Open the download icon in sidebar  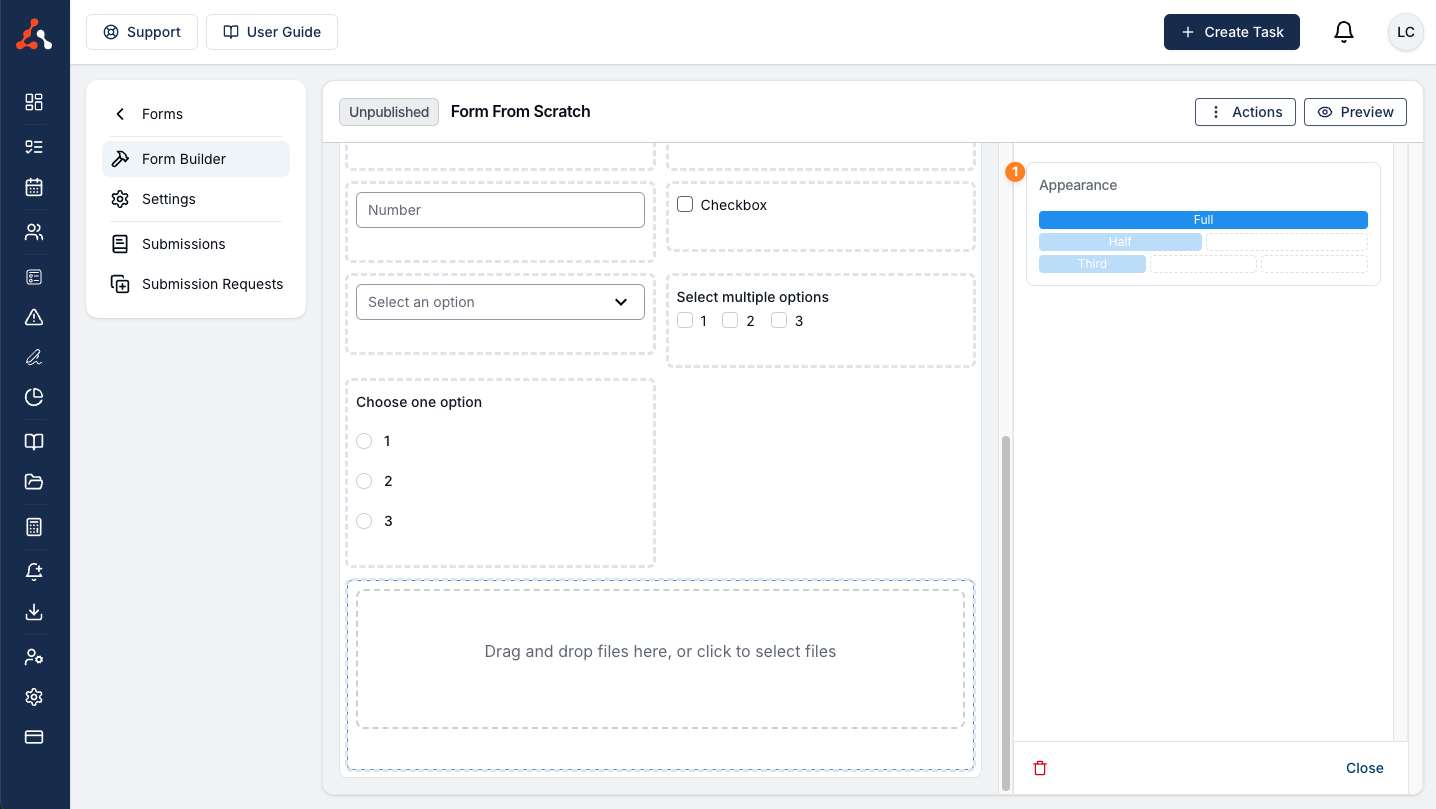pos(34,612)
